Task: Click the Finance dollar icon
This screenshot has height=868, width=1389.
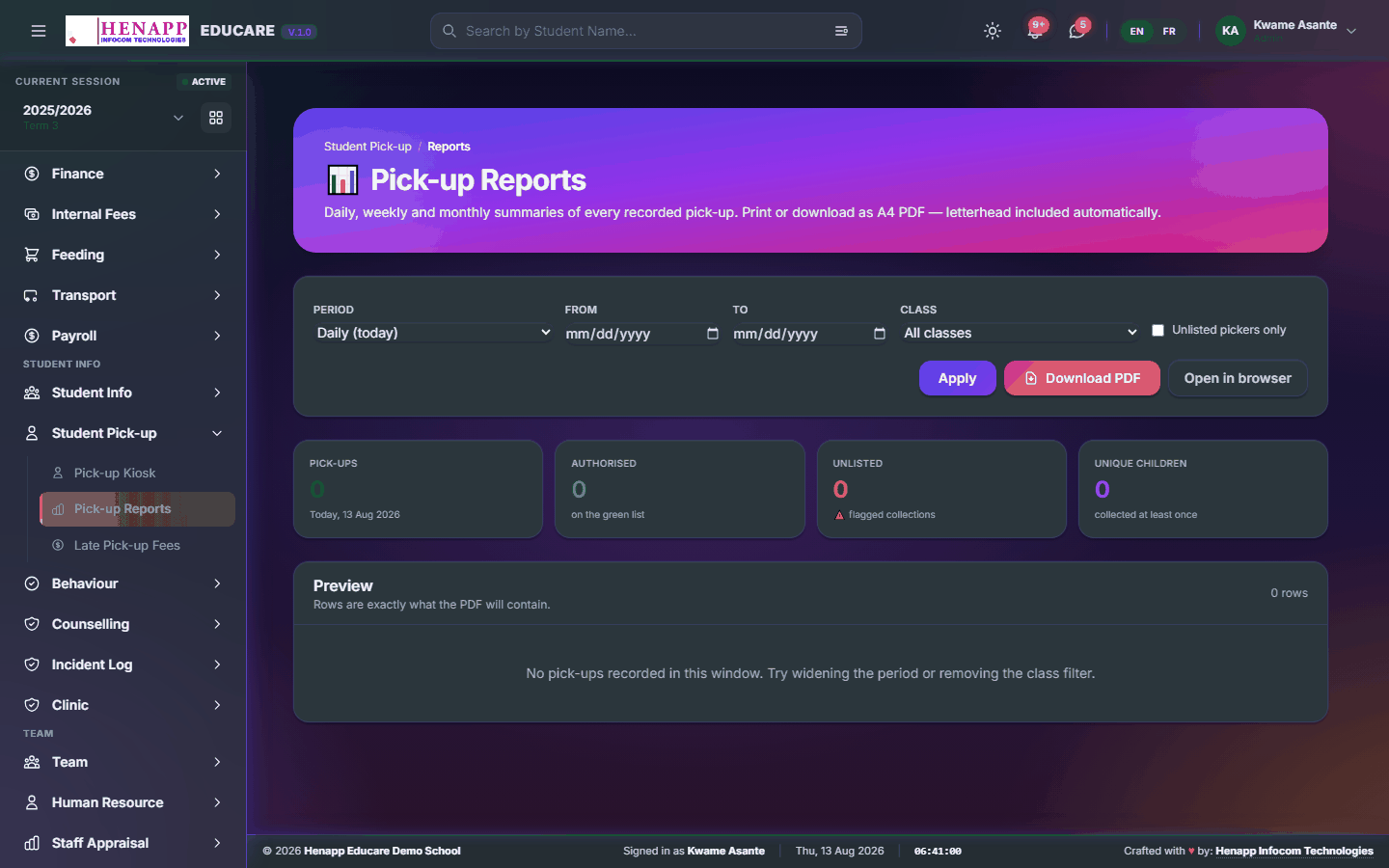Action: [32, 174]
